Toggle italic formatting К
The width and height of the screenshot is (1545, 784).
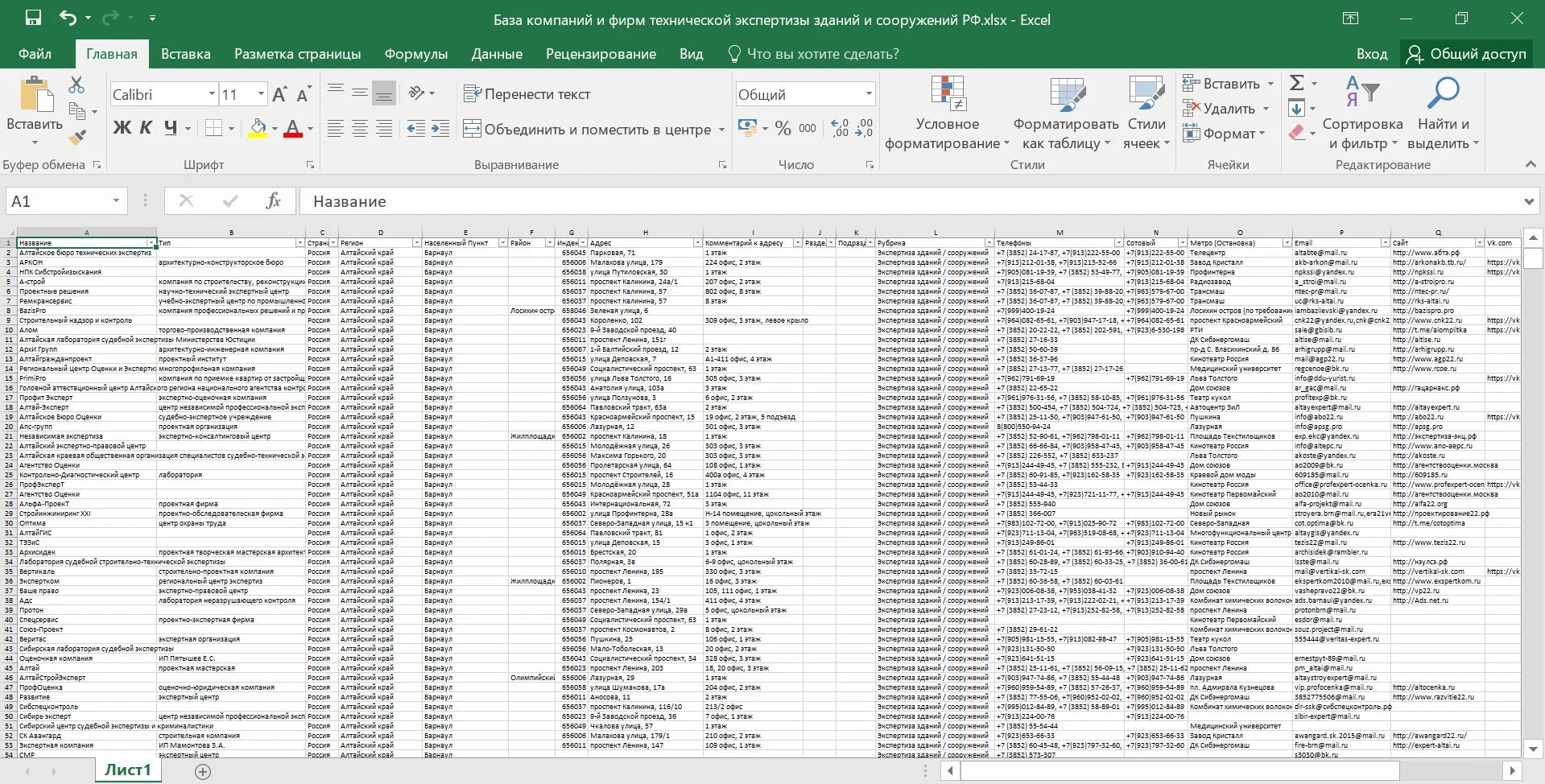pyautogui.click(x=147, y=128)
